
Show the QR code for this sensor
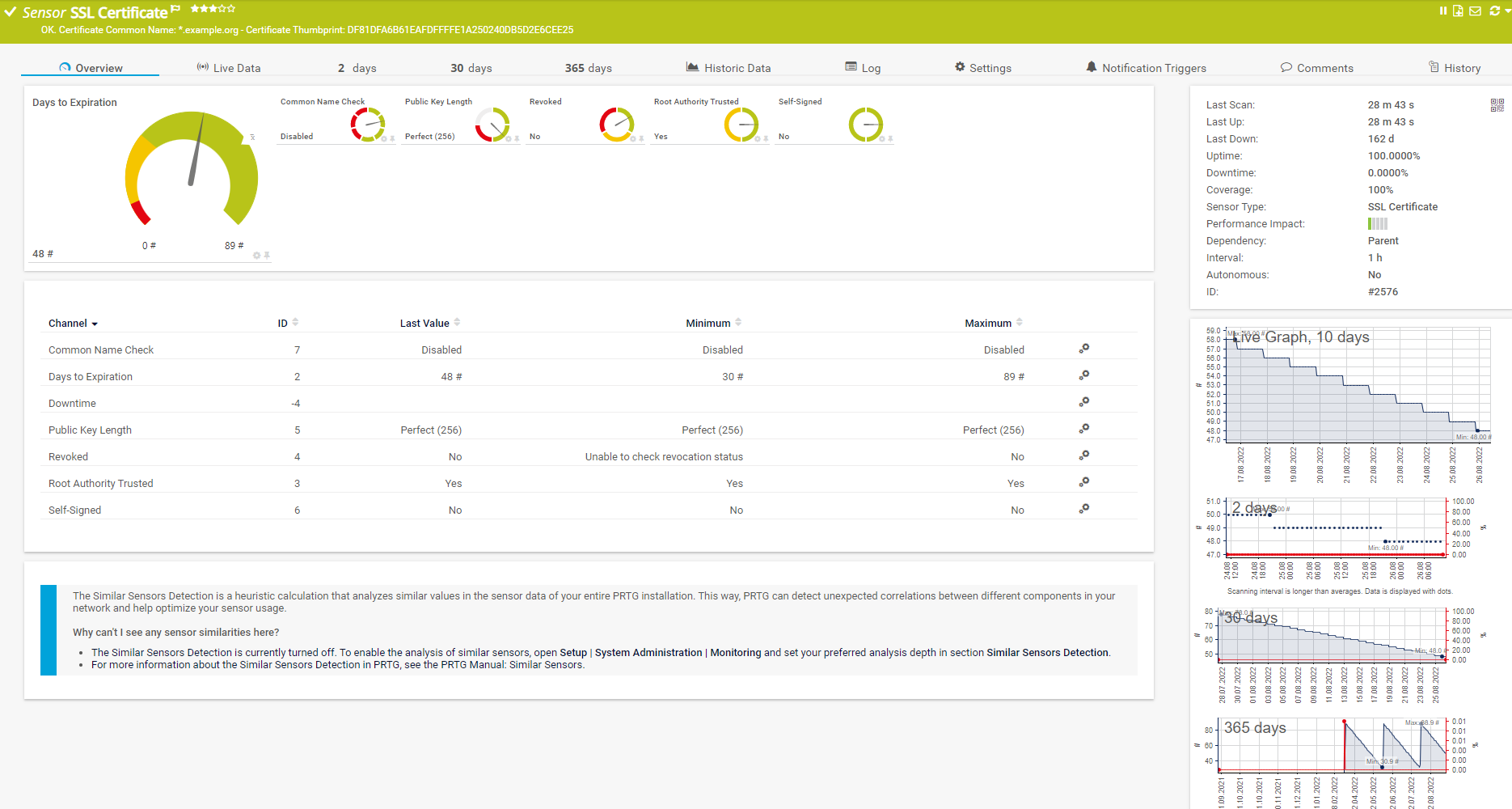pyautogui.click(x=1497, y=104)
